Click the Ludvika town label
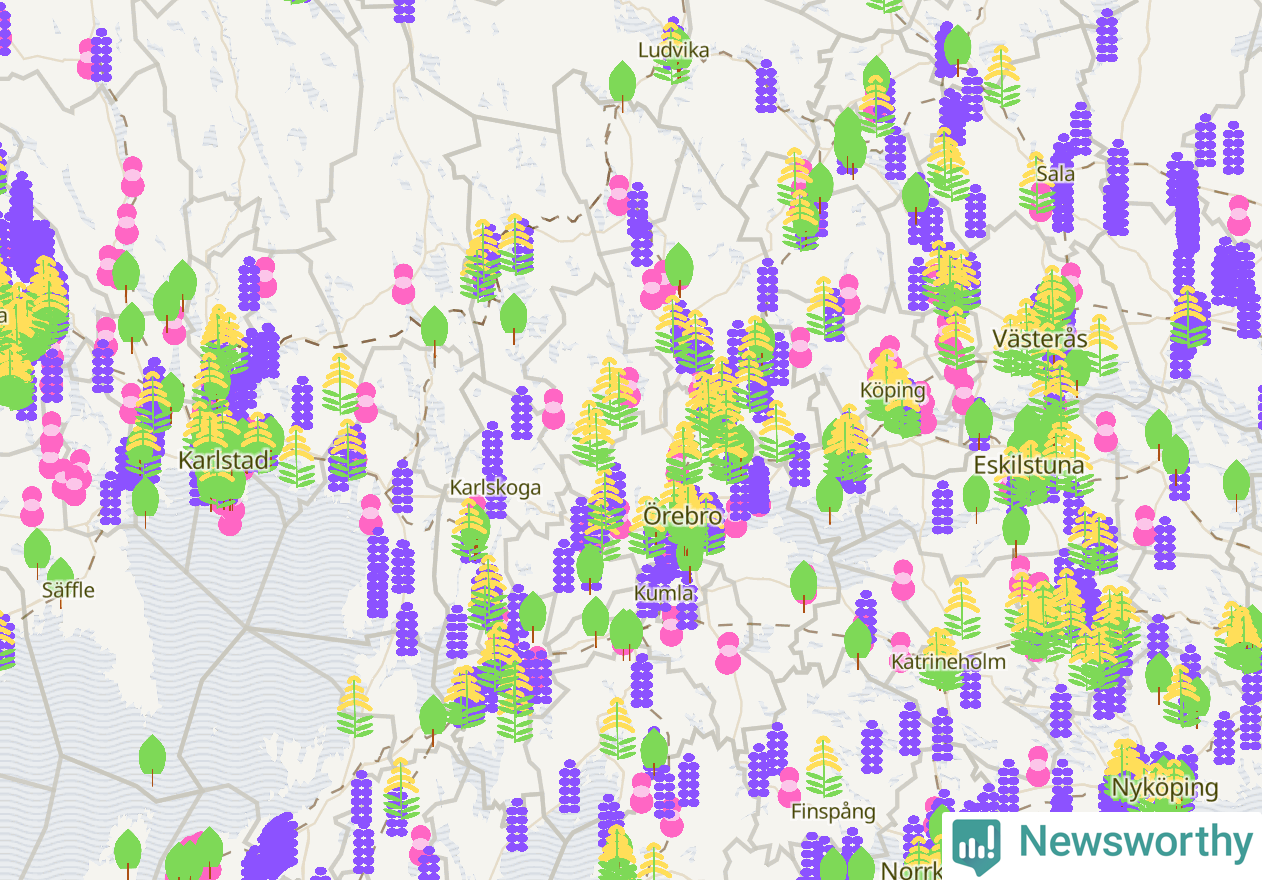 [x=674, y=50]
